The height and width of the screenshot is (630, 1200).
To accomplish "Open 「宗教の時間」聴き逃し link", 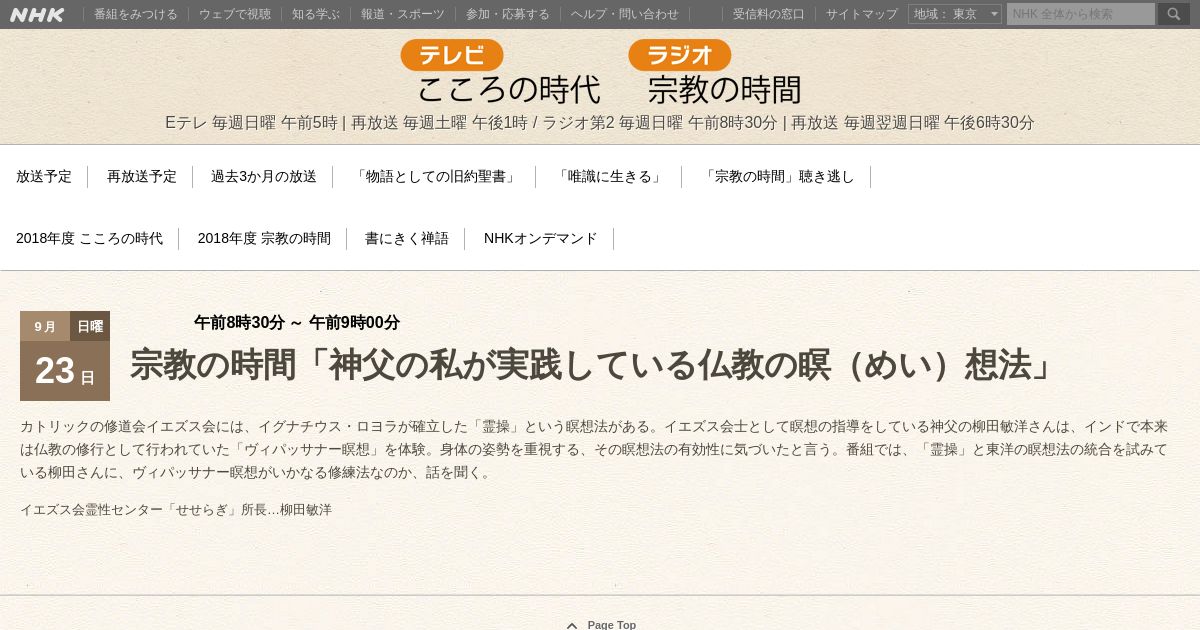I will pyautogui.click(x=778, y=177).
